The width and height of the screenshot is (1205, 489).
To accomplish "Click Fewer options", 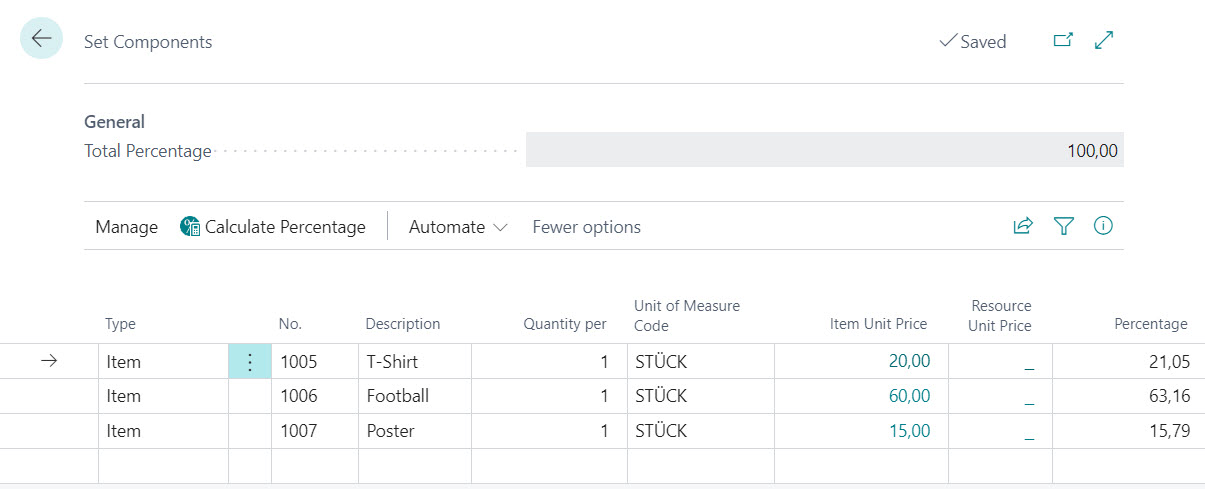I will click(586, 227).
